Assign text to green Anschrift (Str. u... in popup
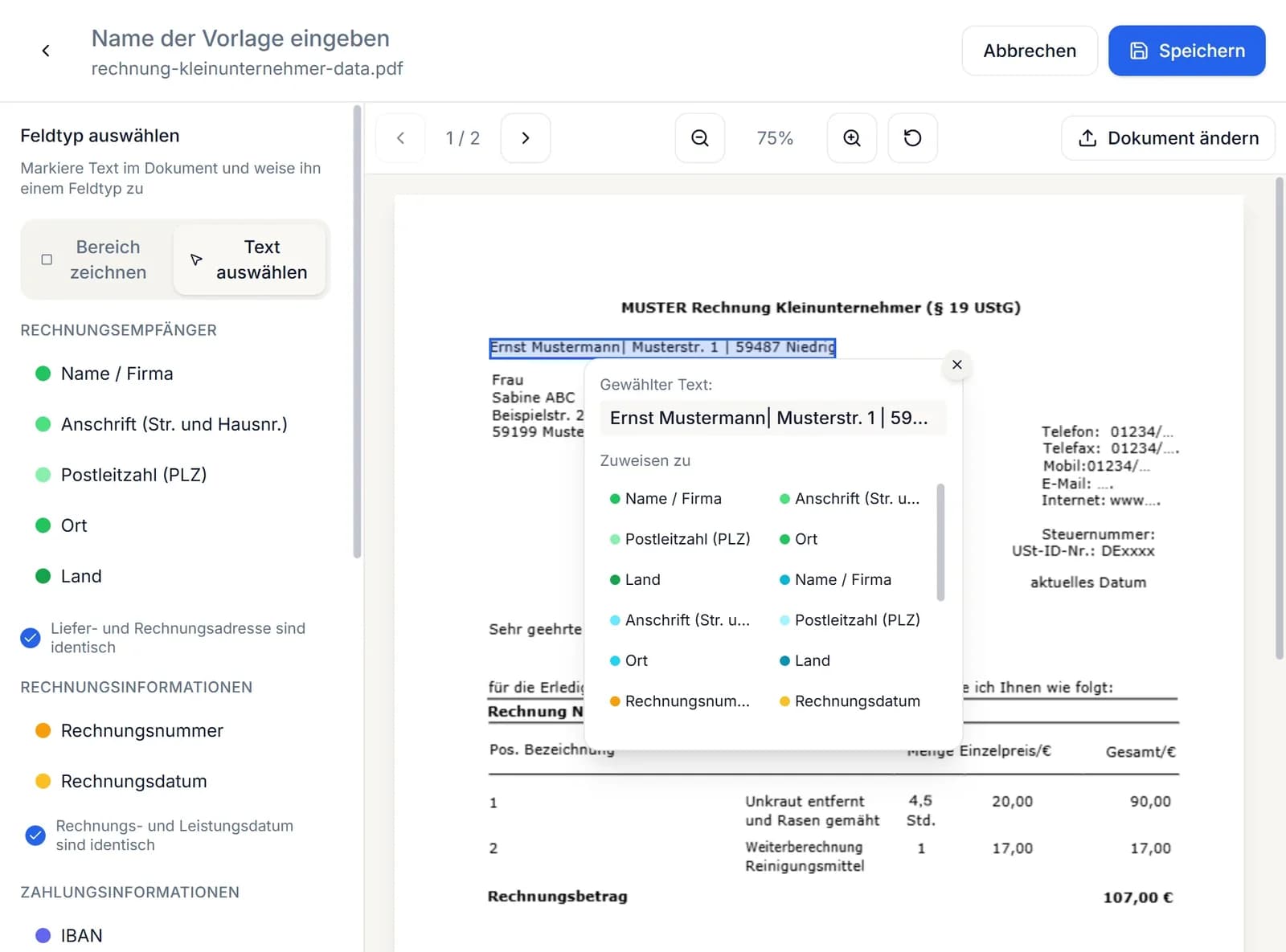This screenshot has height=952, width=1286. [x=850, y=499]
